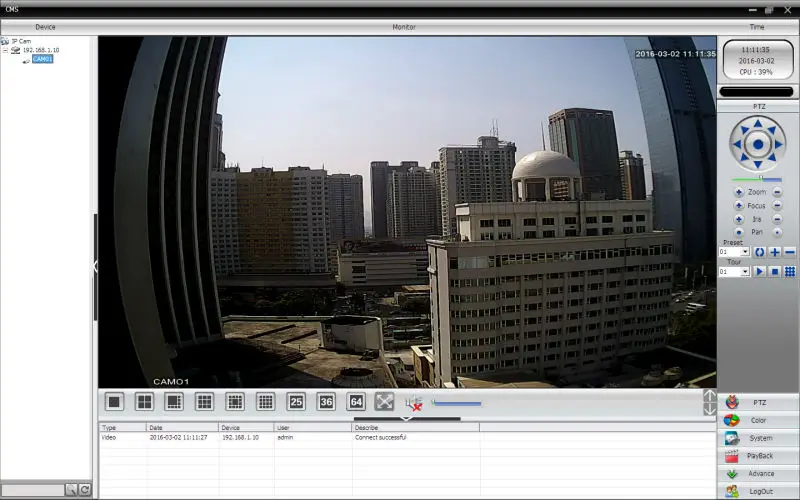Switch to four-window split layout
Image resolution: width=800 pixels, height=500 pixels.
point(144,402)
